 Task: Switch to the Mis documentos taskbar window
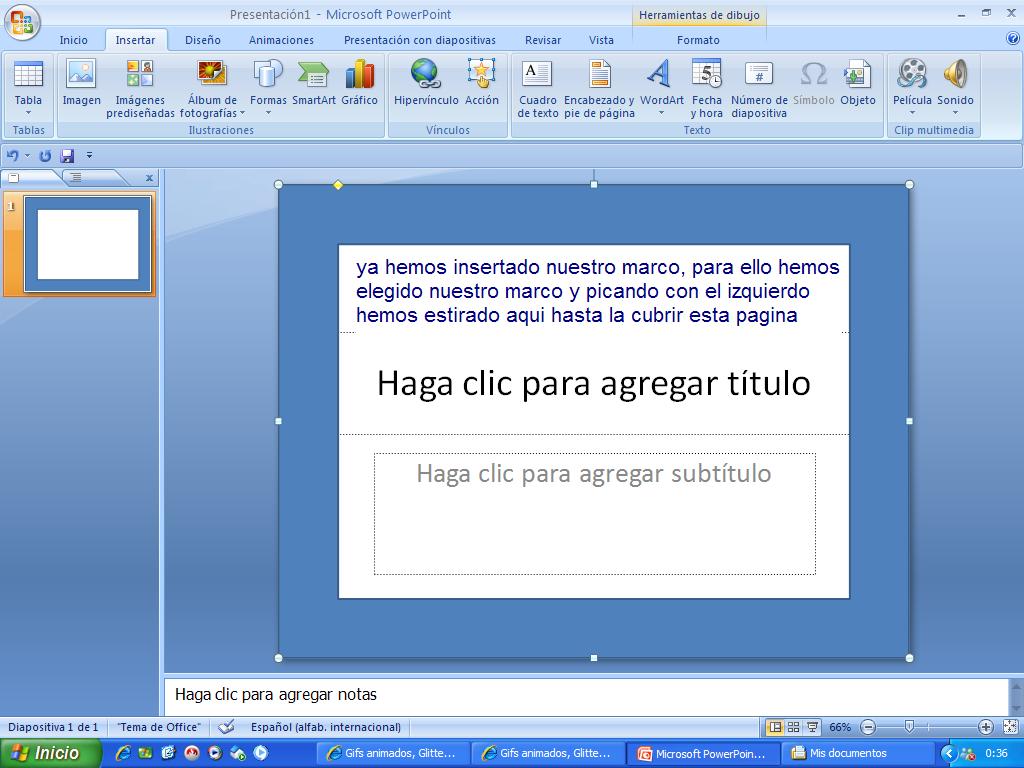[x=859, y=753]
